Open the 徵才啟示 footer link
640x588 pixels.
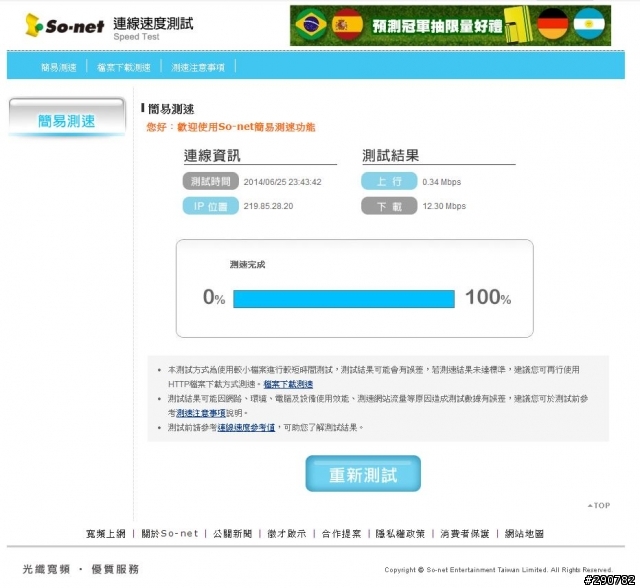287,533
